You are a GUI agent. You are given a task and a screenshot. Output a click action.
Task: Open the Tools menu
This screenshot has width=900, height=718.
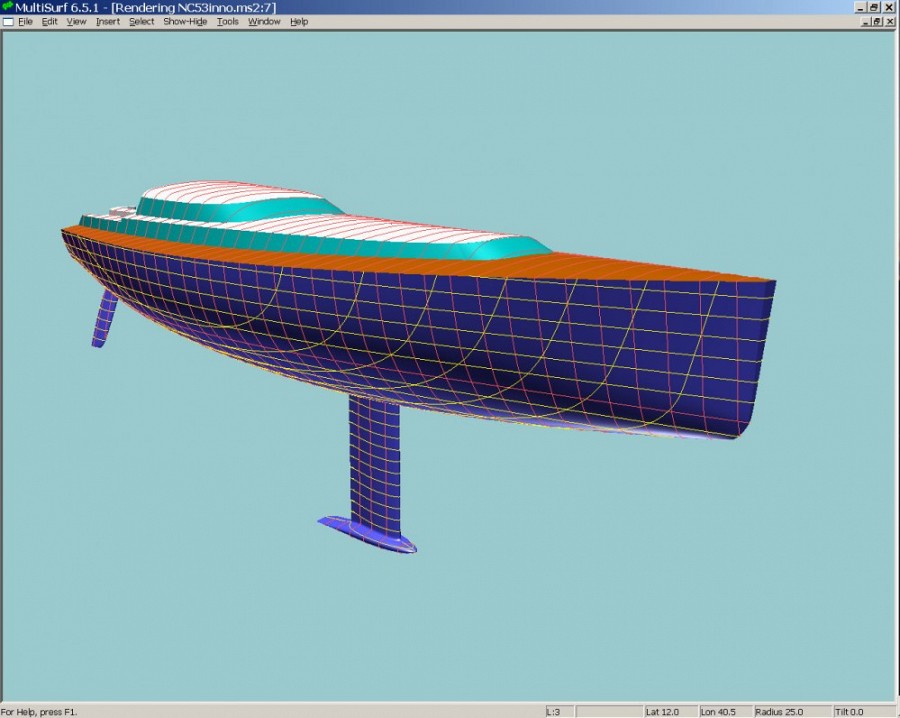tap(228, 21)
